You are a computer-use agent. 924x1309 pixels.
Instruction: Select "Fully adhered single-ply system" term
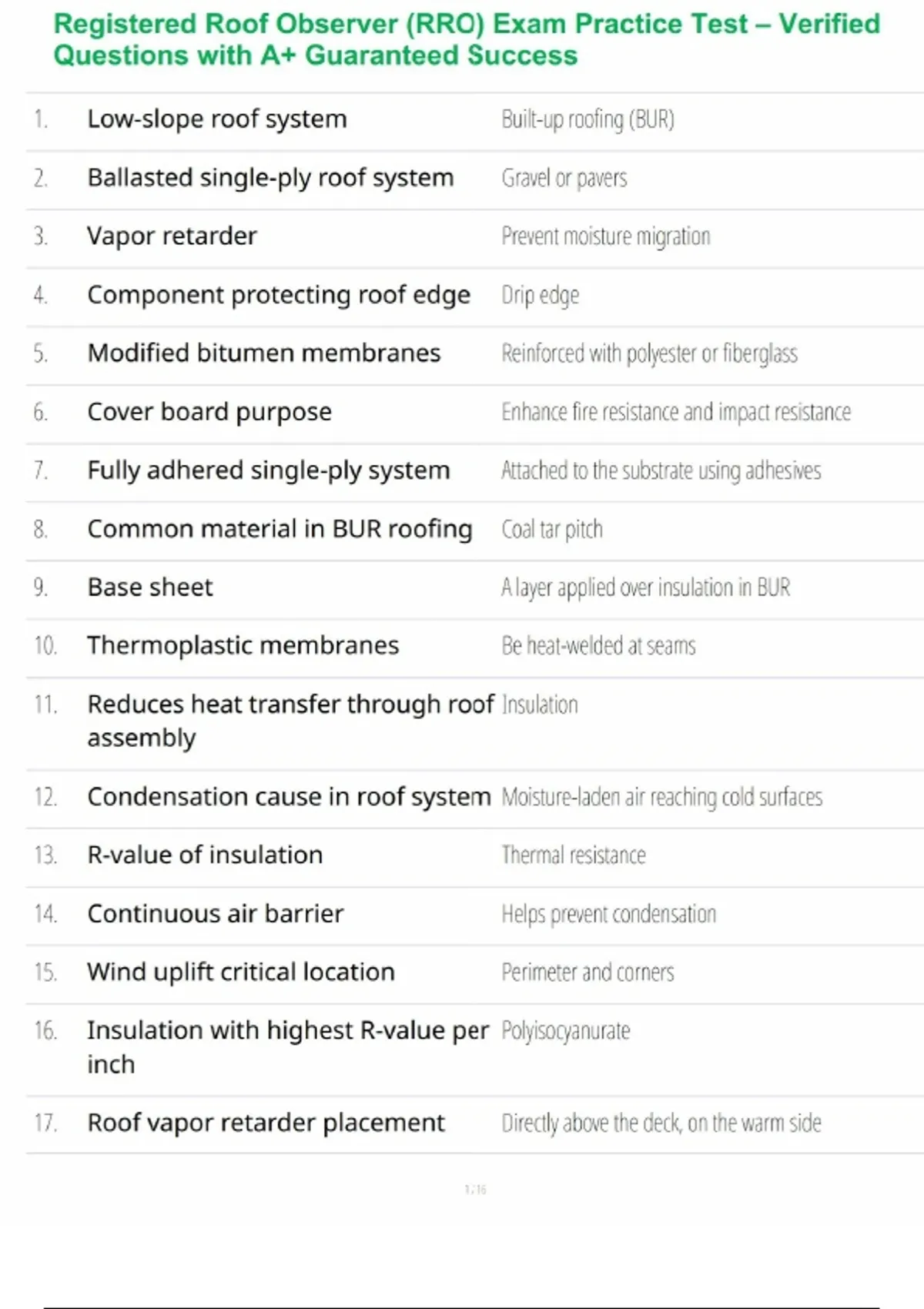269,470
